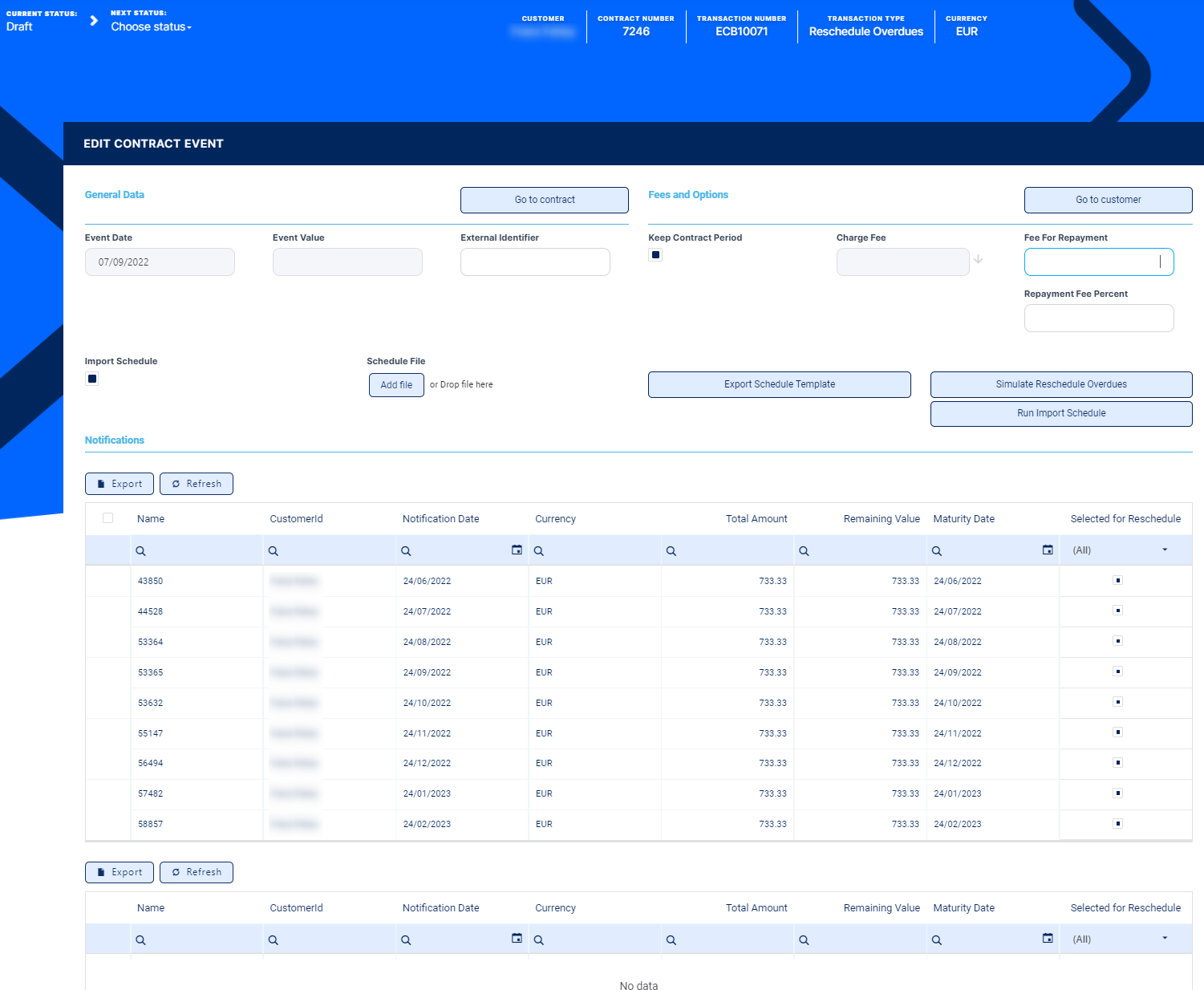Screen dimensions: 1204x990
Task: Sort first grid by Remaining Value header
Action: pos(881,519)
